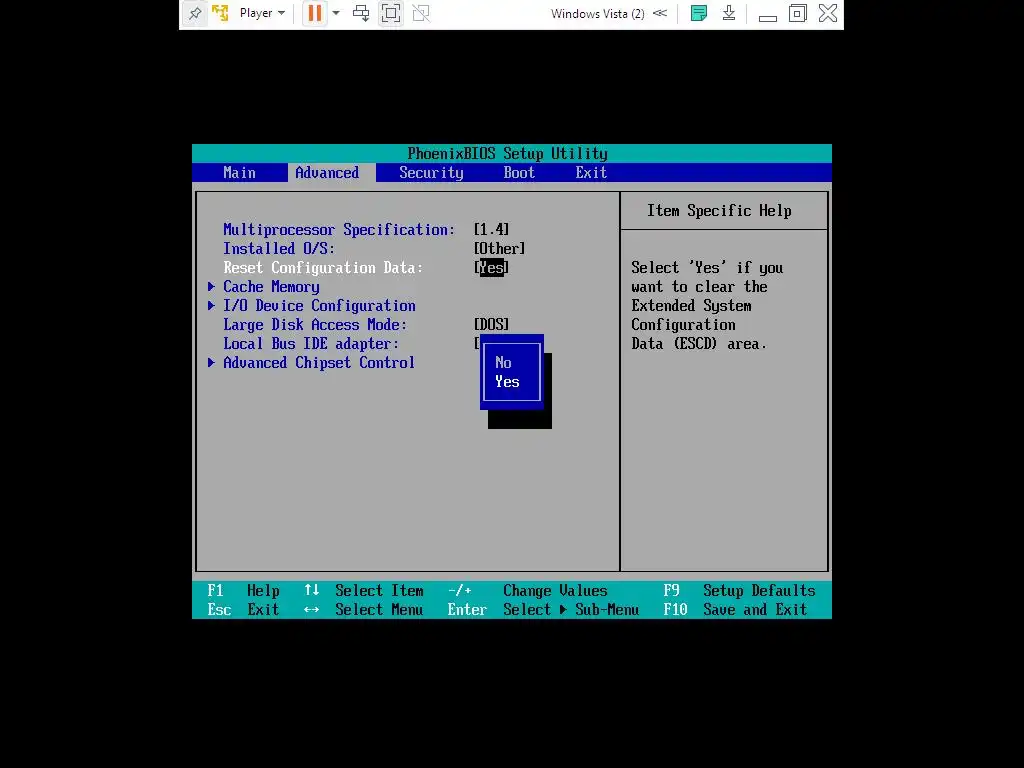Click the Unity mode icon
The height and width of the screenshot is (768, 1024).
pyautogui.click(x=421, y=13)
